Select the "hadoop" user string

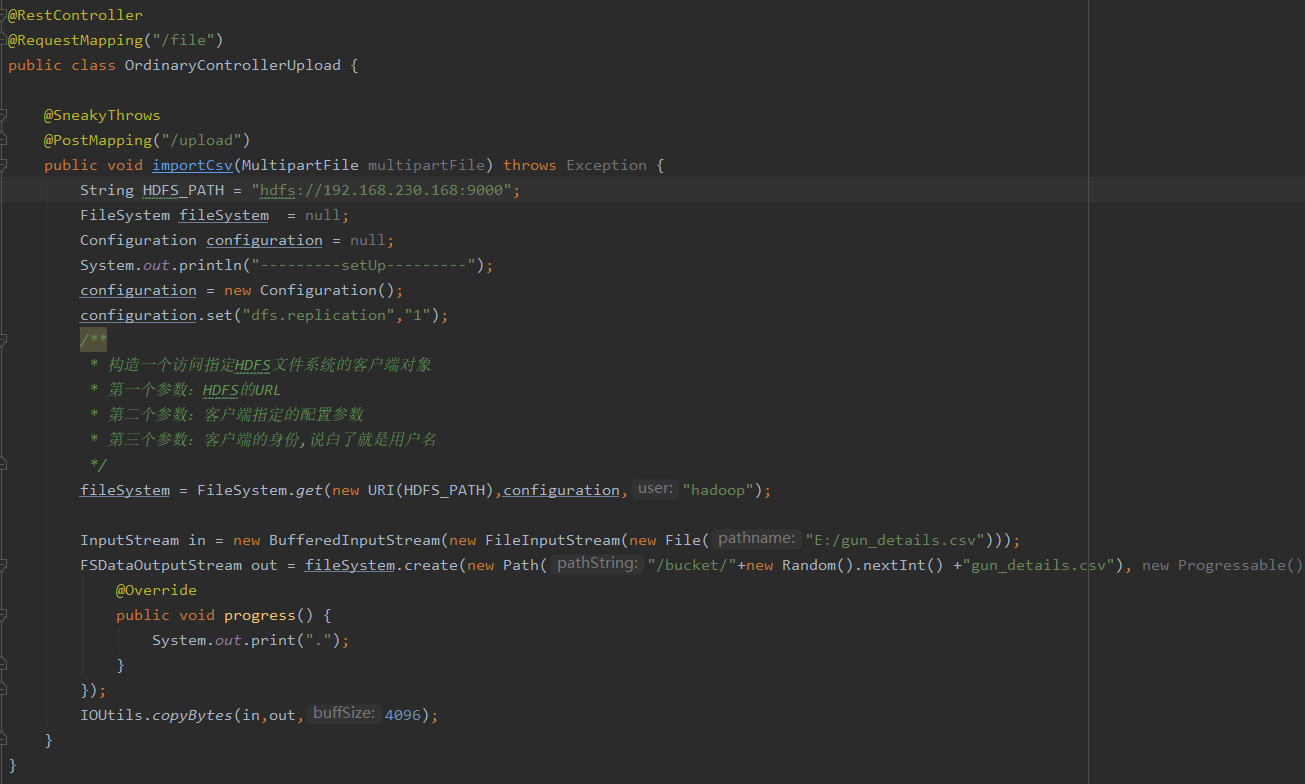pyautogui.click(x=718, y=490)
